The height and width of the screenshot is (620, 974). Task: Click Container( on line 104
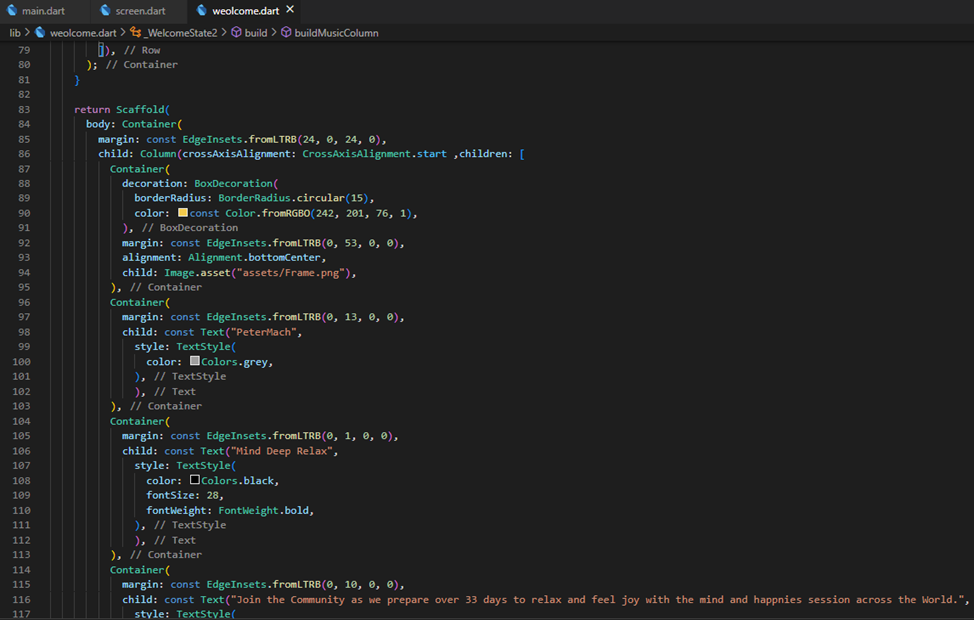[140, 421]
